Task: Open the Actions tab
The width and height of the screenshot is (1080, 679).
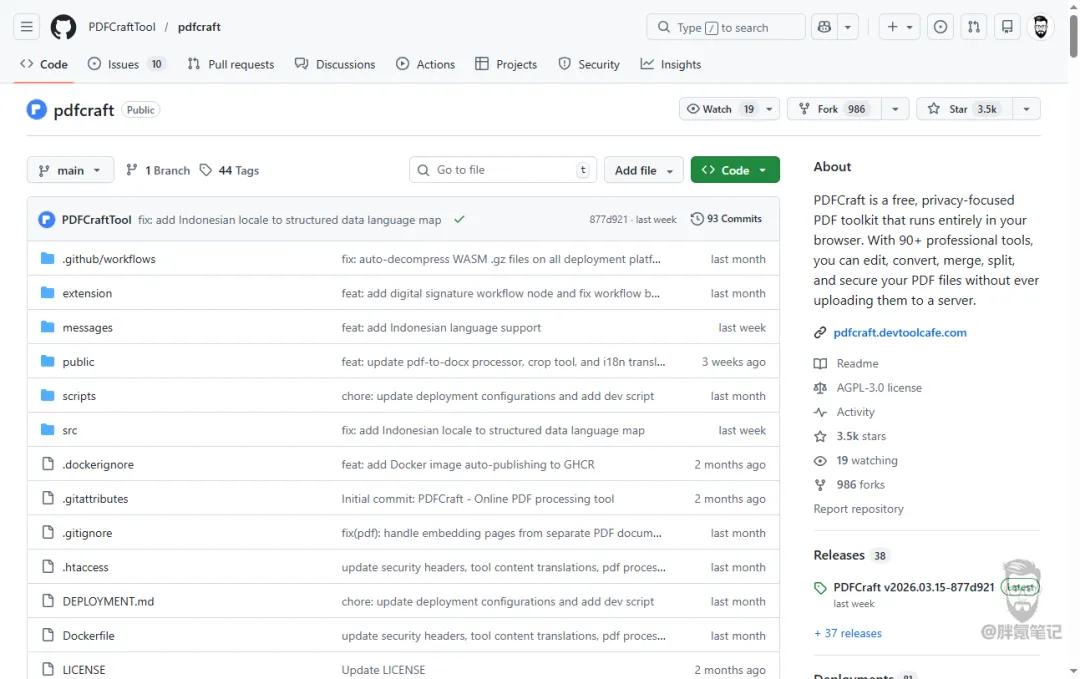Action: (x=425, y=64)
